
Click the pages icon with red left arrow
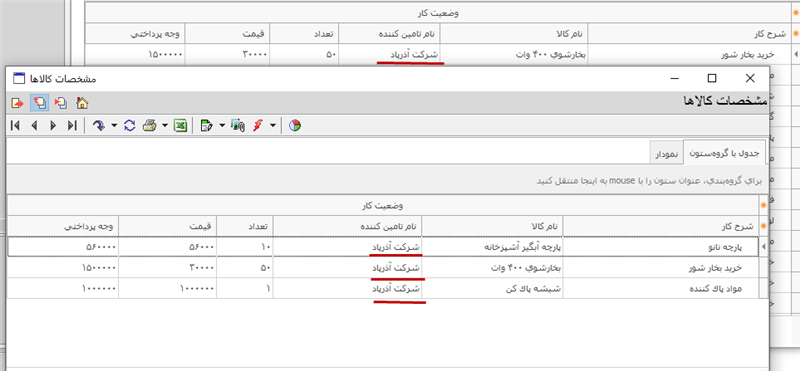click(x=61, y=103)
